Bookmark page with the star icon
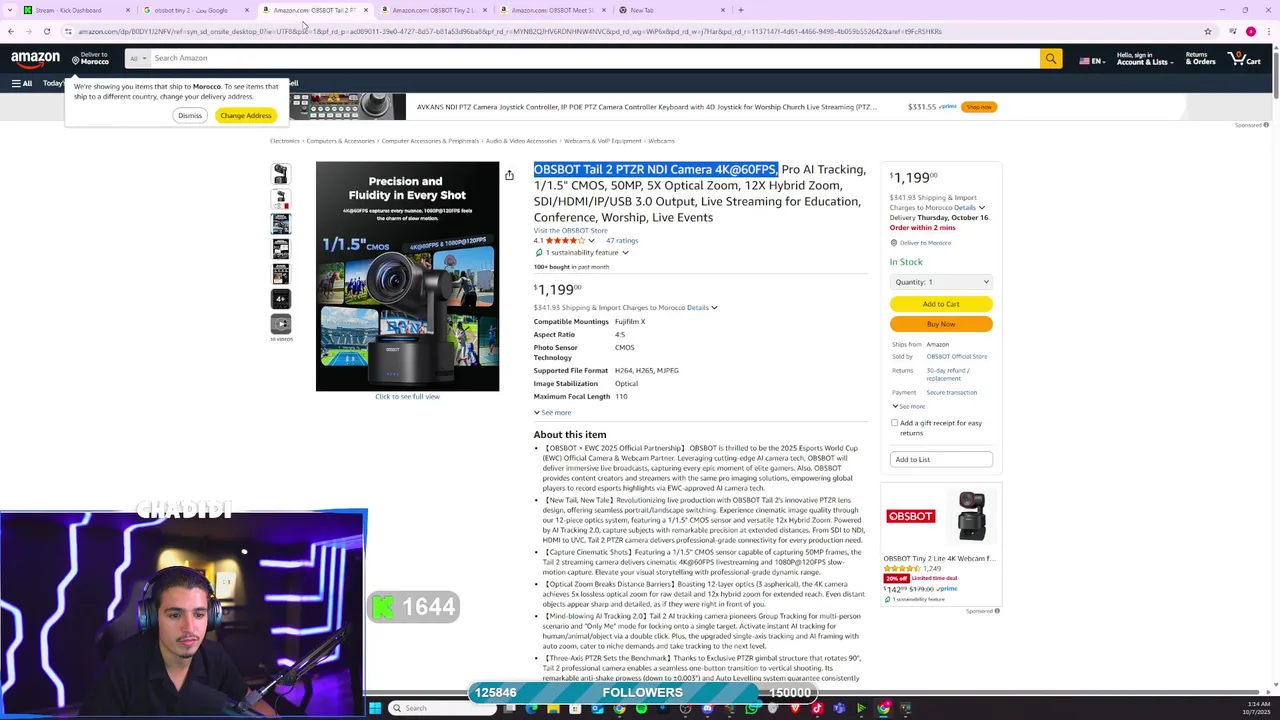 [1207, 31]
